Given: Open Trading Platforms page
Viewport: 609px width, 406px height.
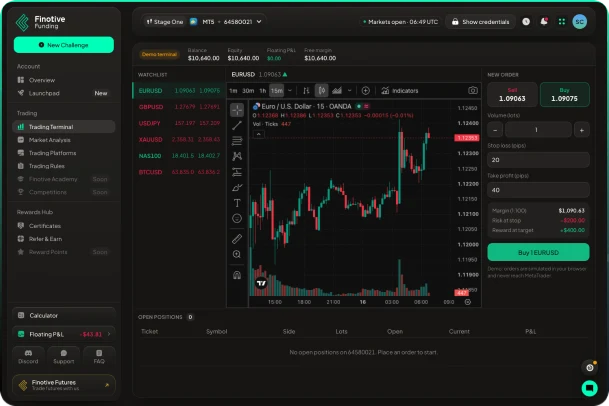Looking at the screenshot, I should pos(64,153).
